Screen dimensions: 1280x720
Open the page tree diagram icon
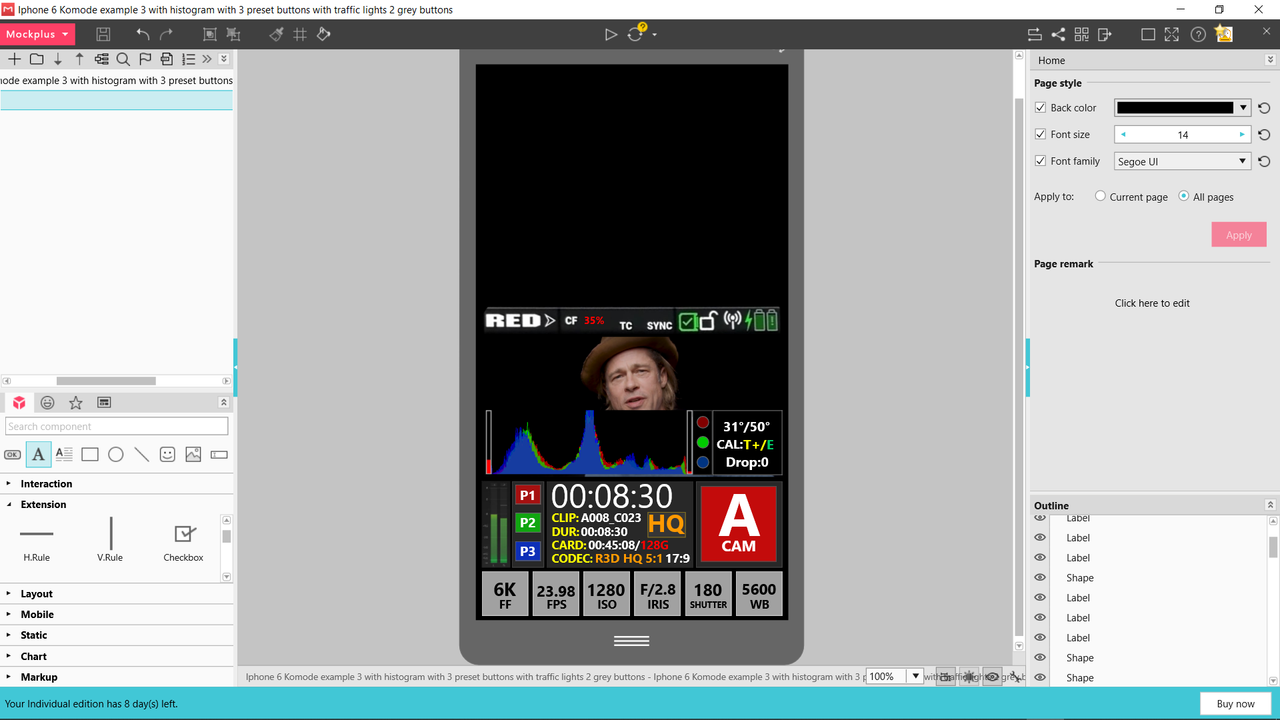(101, 59)
